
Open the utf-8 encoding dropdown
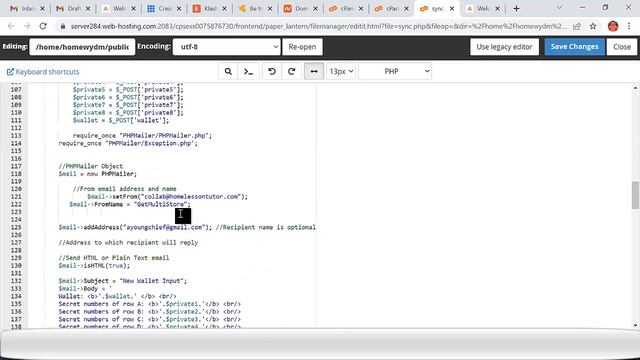tap(227, 47)
